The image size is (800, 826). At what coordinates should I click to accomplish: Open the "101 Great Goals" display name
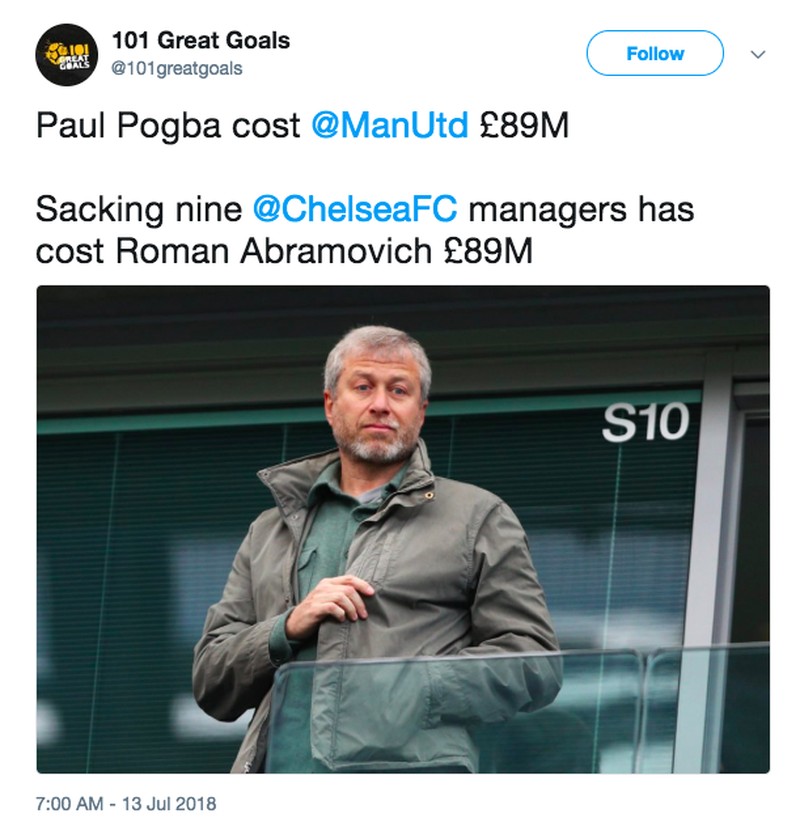201,41
